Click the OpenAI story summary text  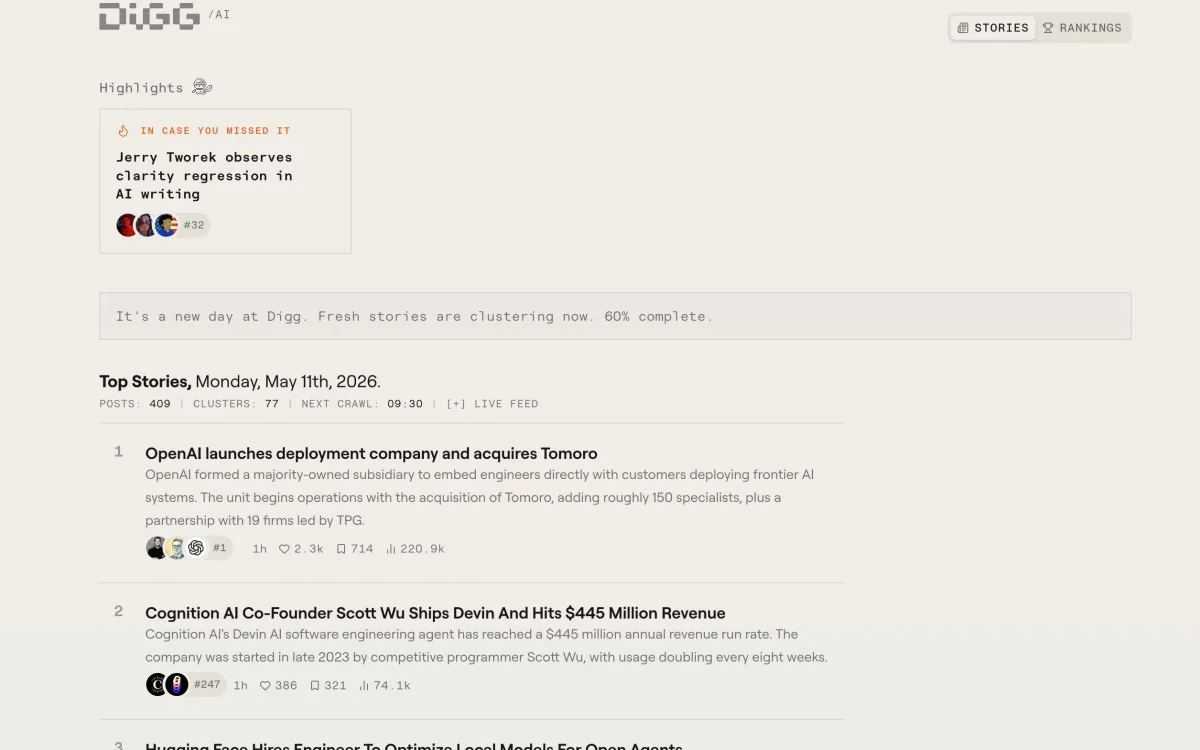tap(480, 497)
